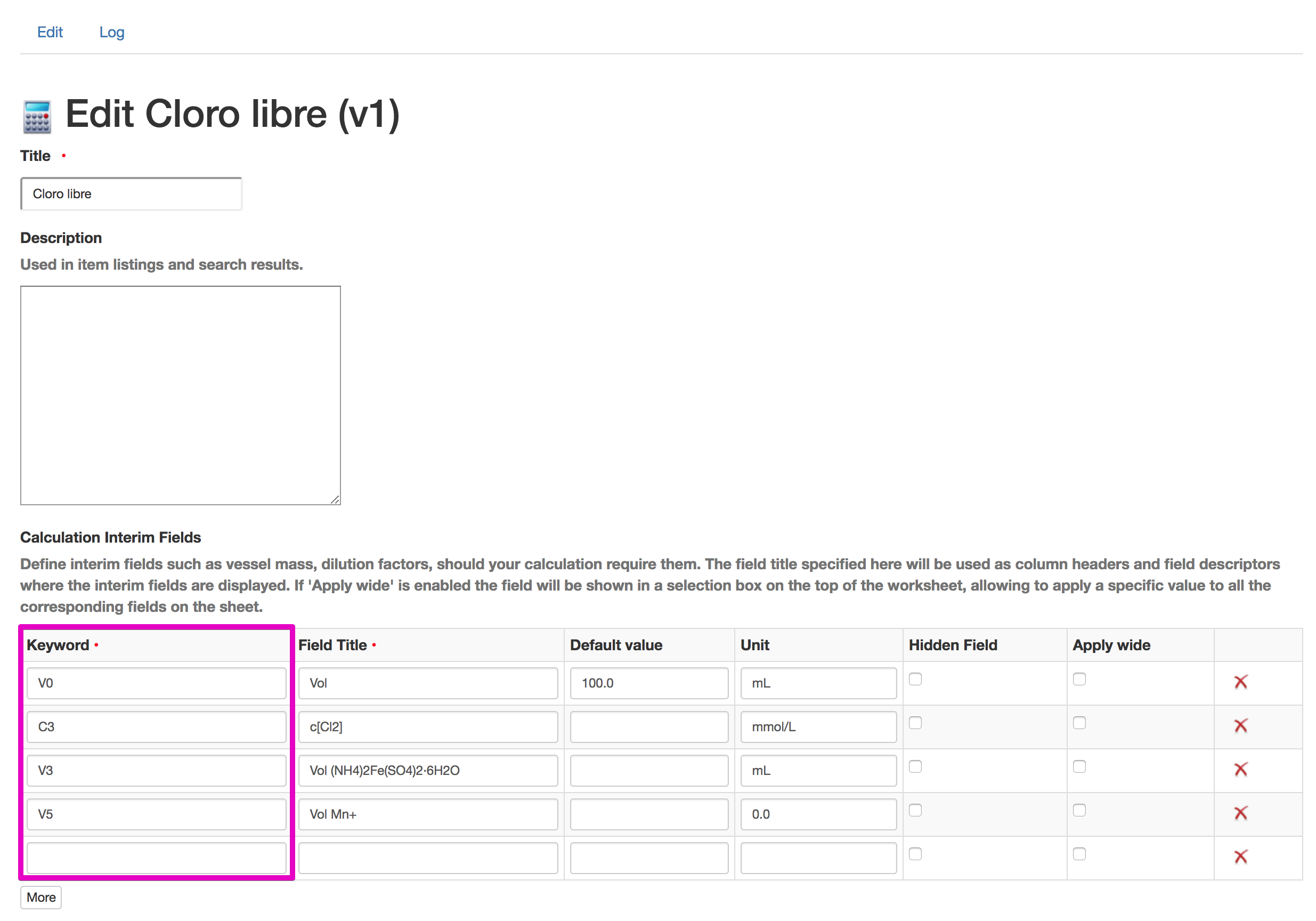Viewport: 1316px width, 921px height.
Task: Enable Apply wide for the V0 row
Action: [1079, 679]
